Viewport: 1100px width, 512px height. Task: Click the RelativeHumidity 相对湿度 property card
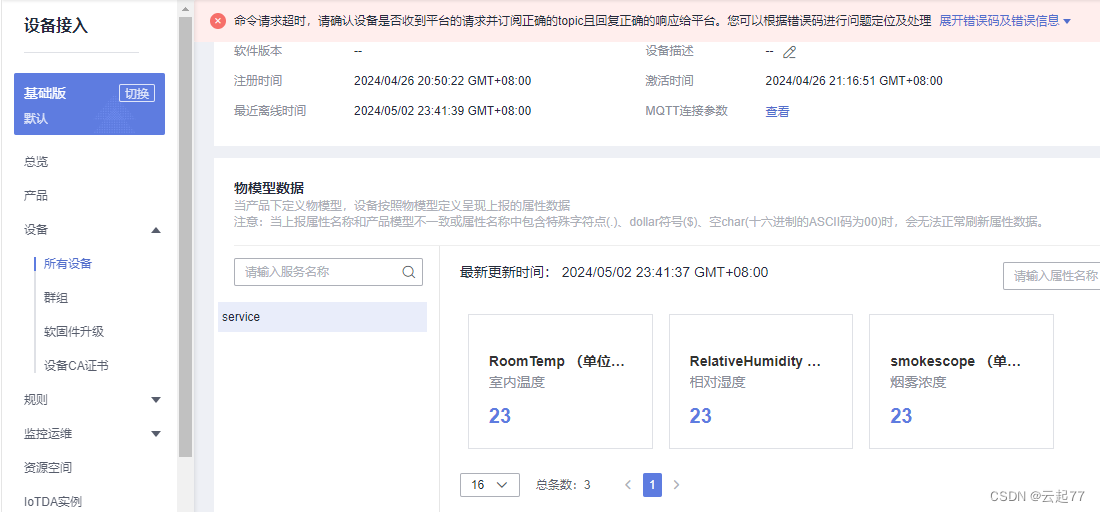point(761,382)
